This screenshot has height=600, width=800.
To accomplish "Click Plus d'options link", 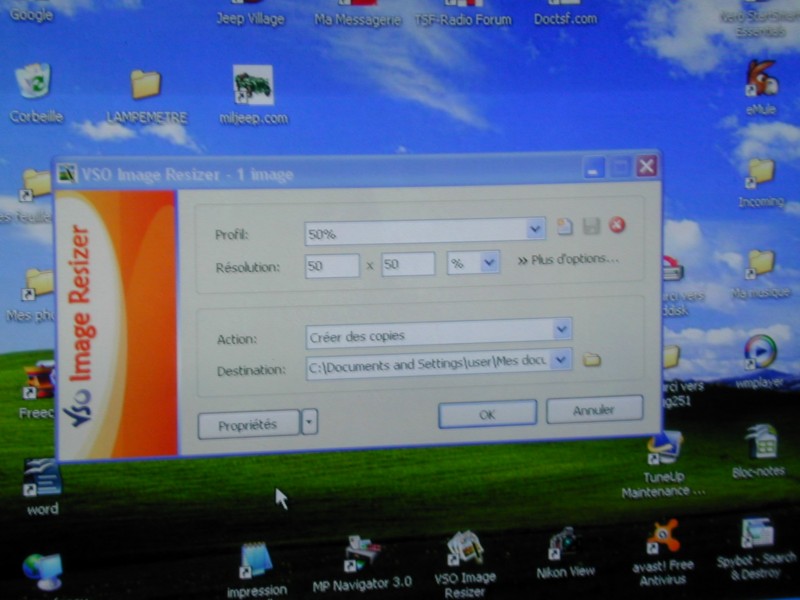I will pos(568,260).
